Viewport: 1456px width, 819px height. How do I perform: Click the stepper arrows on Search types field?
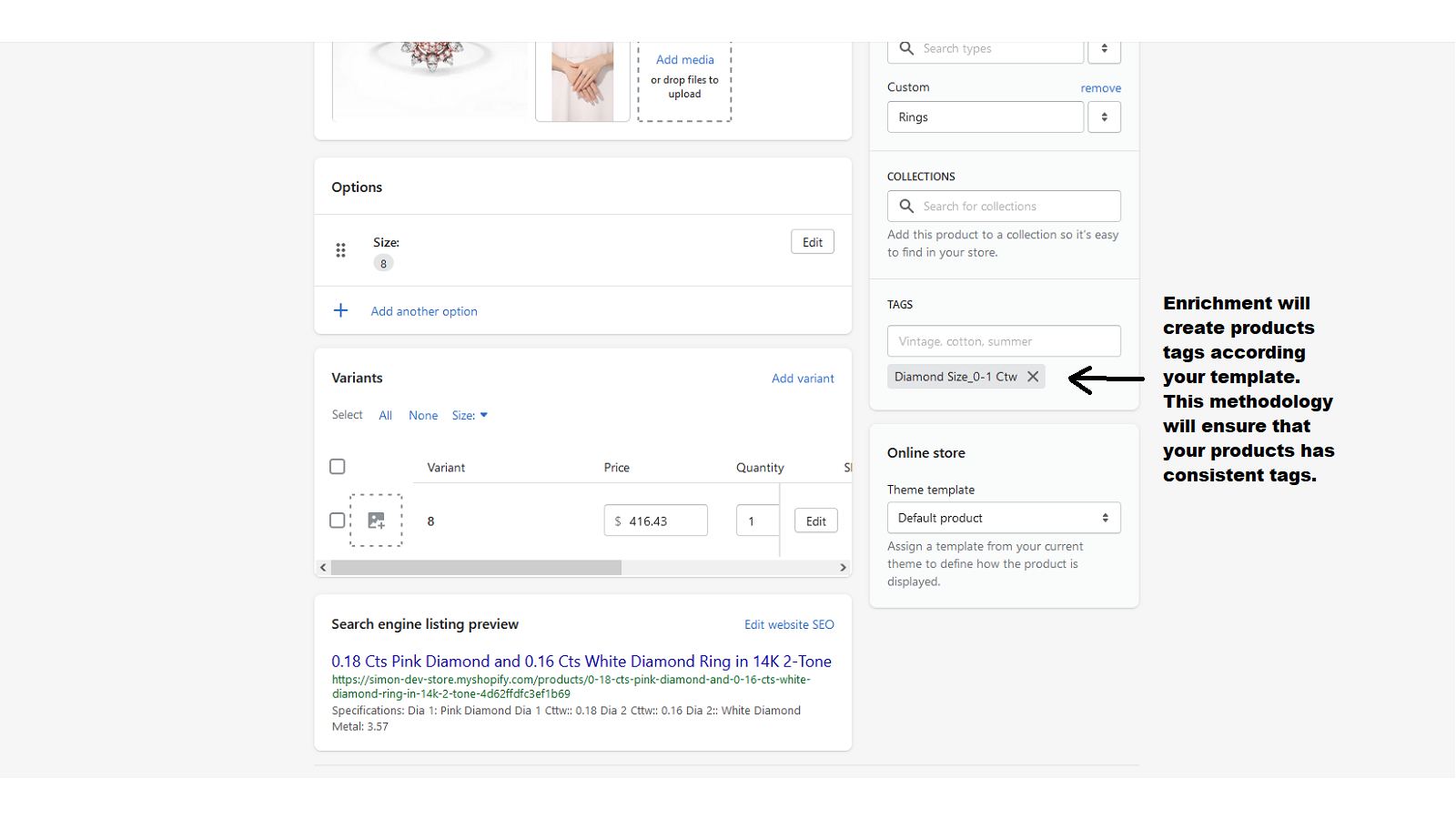pos(1104,50)
